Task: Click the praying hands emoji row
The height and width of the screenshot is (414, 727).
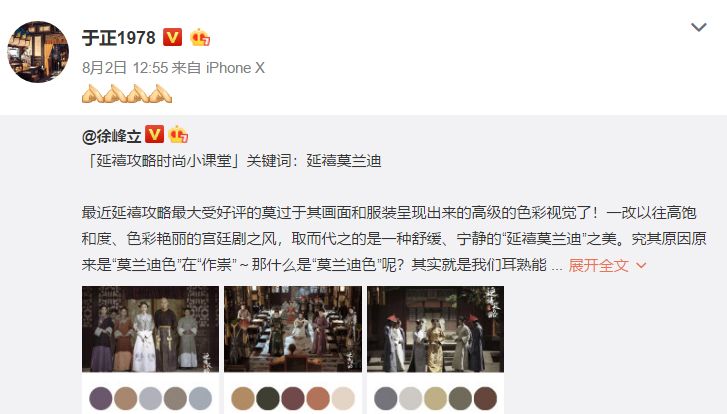Action: [x=127, y=94]
